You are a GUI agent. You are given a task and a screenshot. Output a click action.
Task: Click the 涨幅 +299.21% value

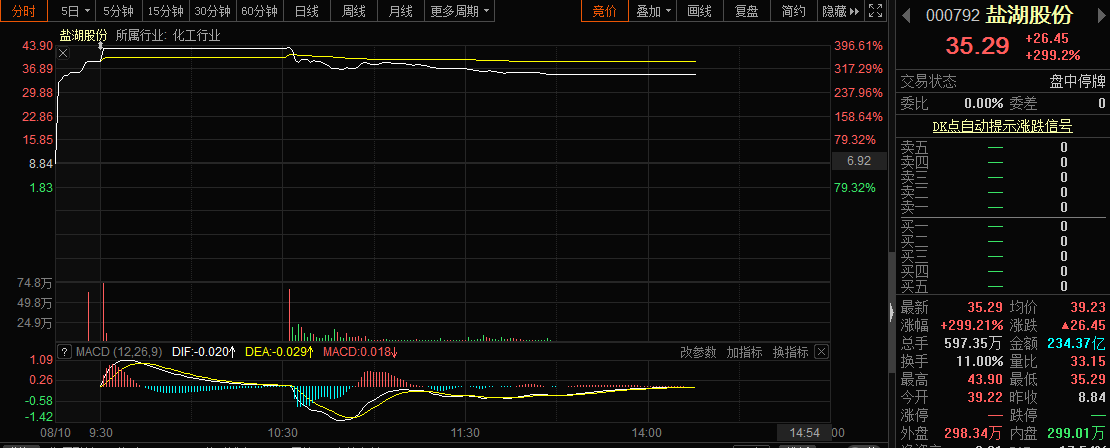point(971,326)
